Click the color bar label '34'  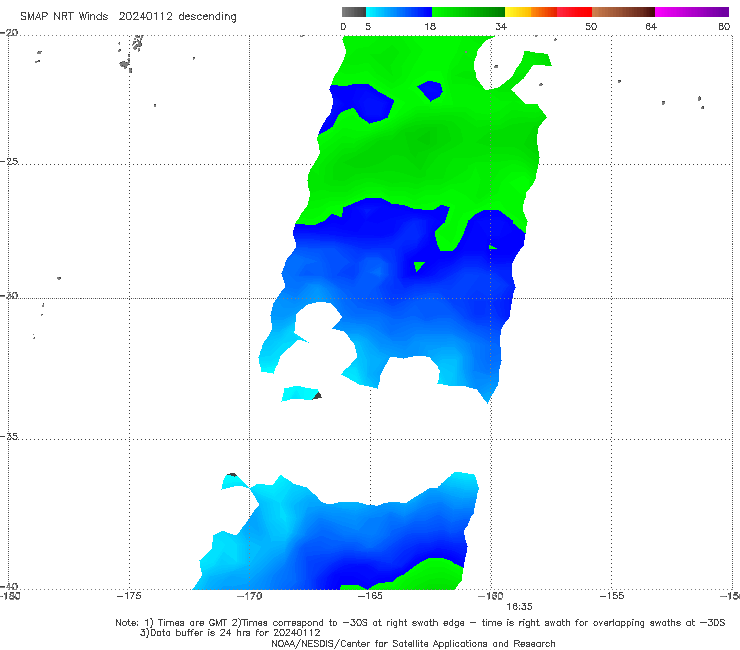(x=501, y=26)
